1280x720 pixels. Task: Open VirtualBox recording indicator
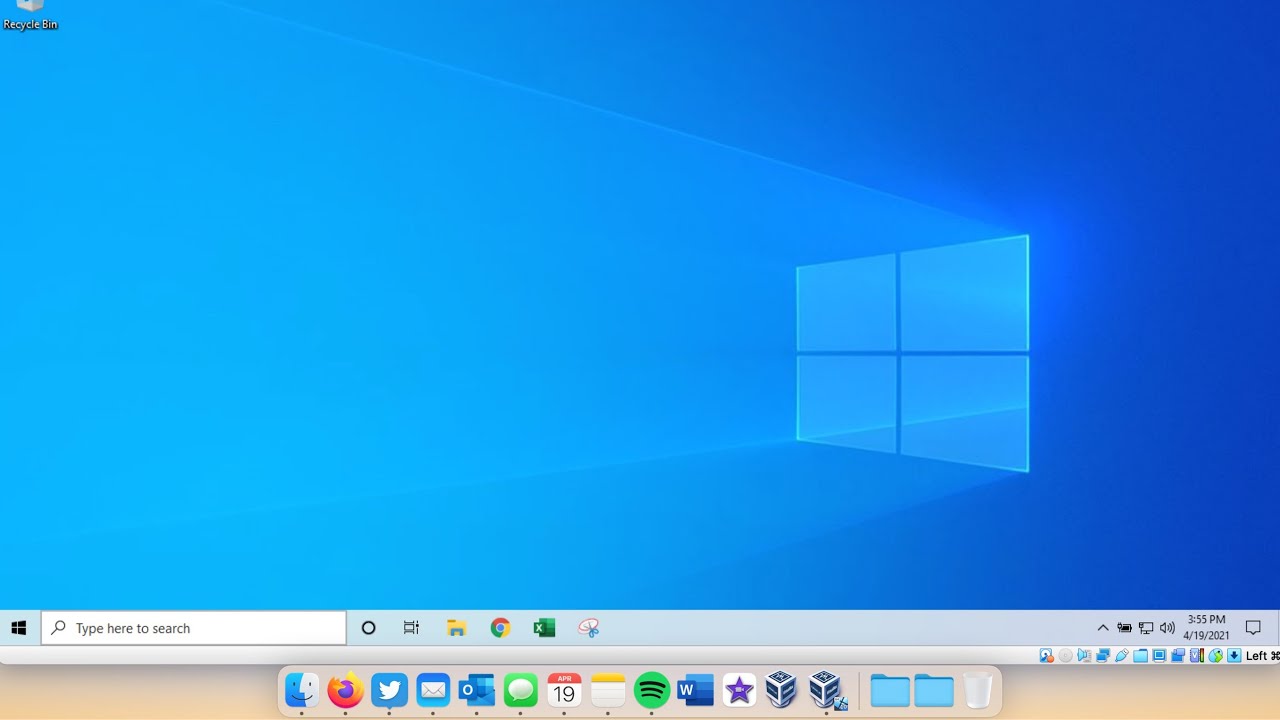(x=1178, y=656)
